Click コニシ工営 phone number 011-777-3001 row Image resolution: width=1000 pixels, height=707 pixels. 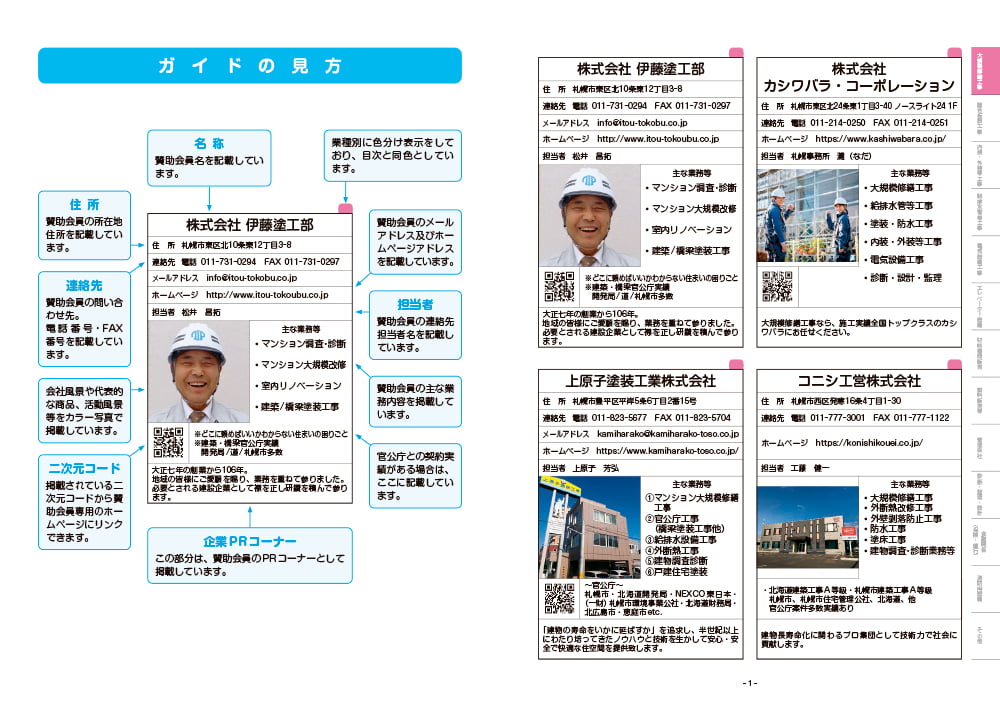(858, 418)
